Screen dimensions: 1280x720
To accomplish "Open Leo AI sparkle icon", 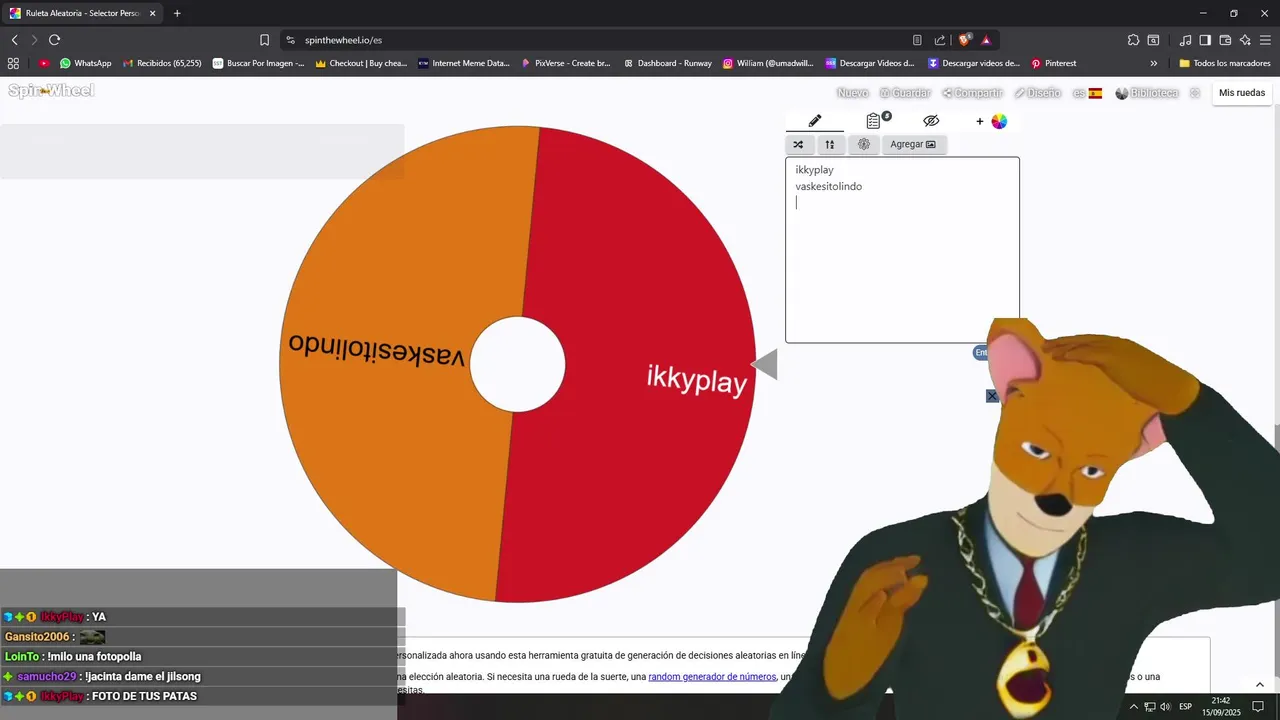I will (1245, 40).
